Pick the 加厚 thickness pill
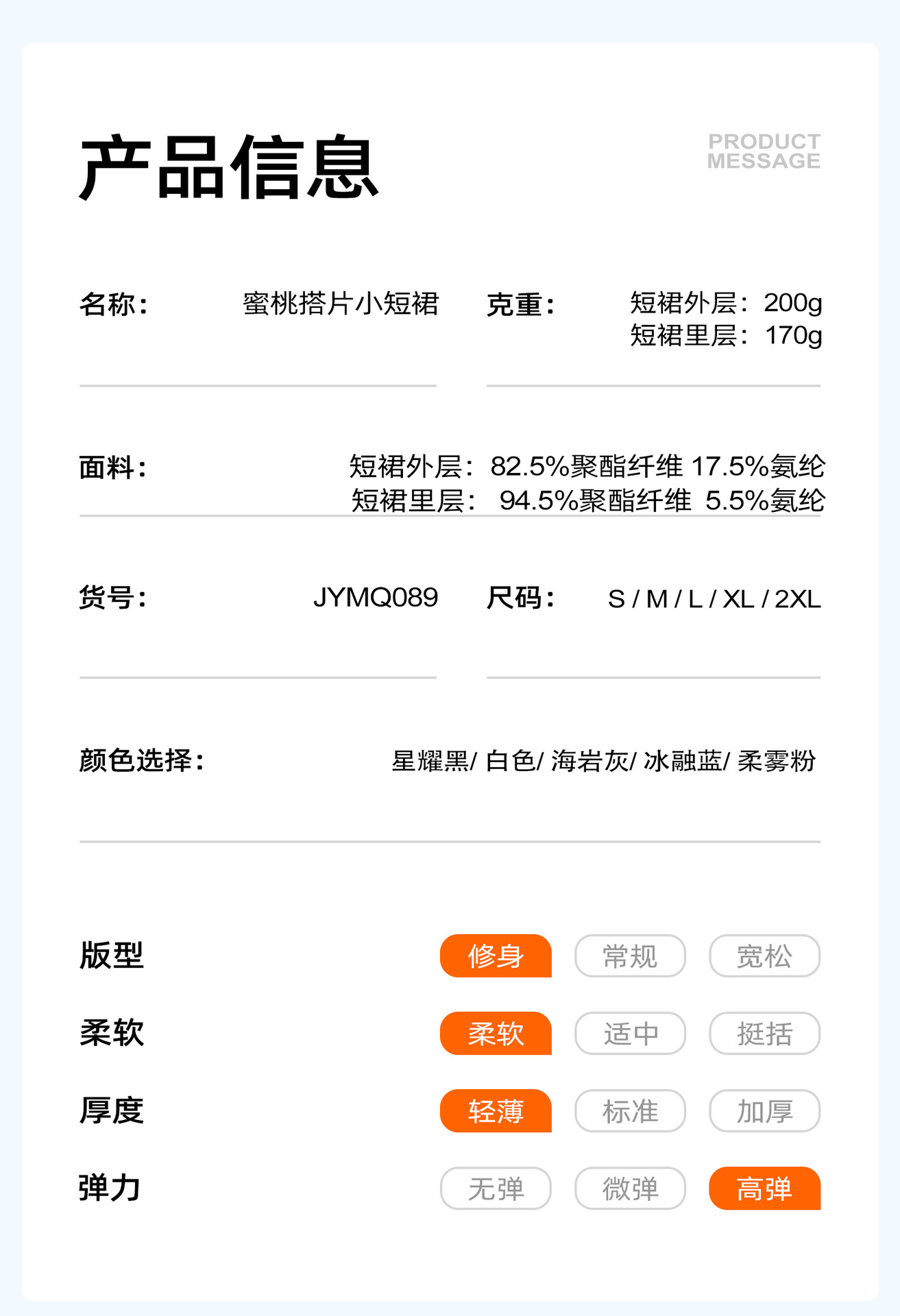 764,1110
